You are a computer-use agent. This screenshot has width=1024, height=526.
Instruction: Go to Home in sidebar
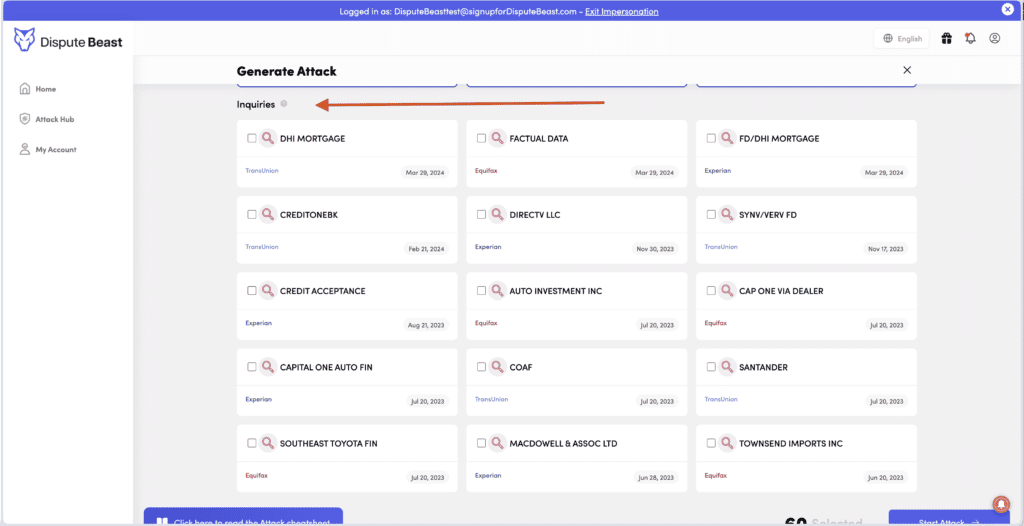[x=45, y=89]
